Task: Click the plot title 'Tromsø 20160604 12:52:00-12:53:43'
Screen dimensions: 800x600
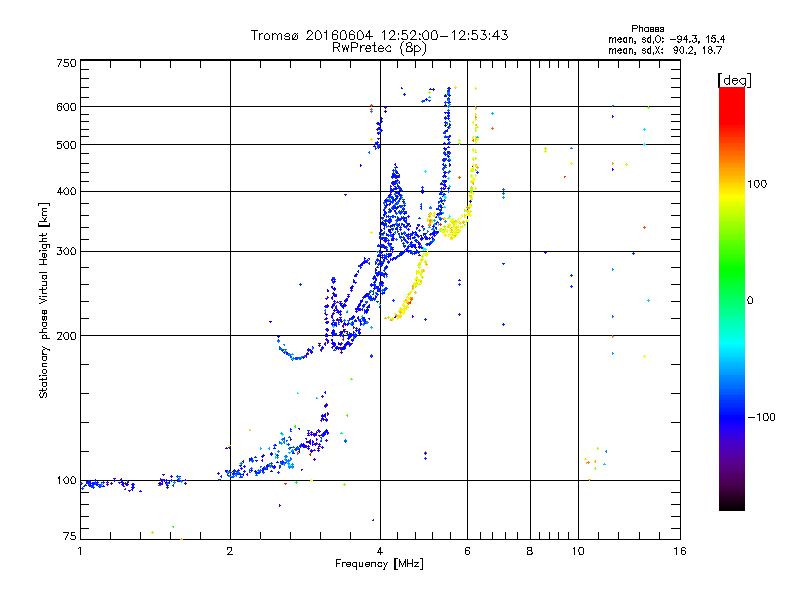Action: [379, 35]
